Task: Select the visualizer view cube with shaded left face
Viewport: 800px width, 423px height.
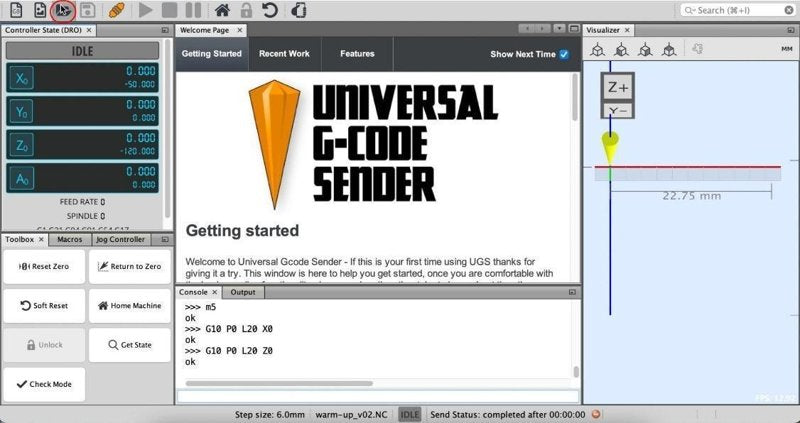Action: tap(621, 49)
